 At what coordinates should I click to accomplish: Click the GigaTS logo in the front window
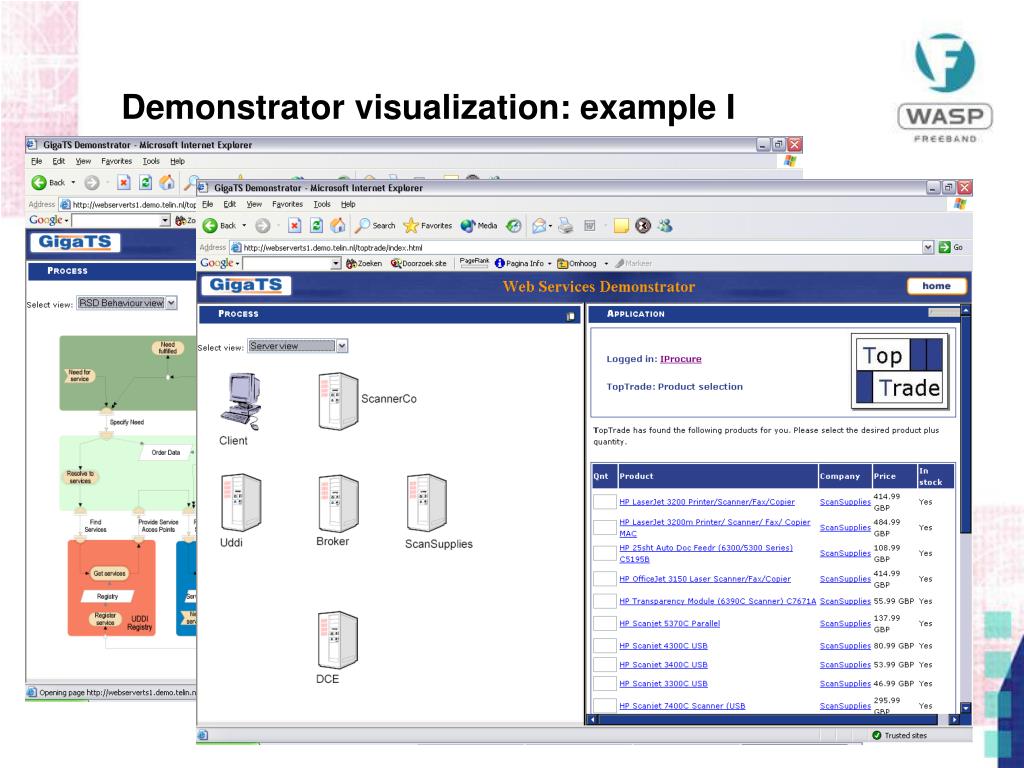pyautogui.click(x=246, y=285)
